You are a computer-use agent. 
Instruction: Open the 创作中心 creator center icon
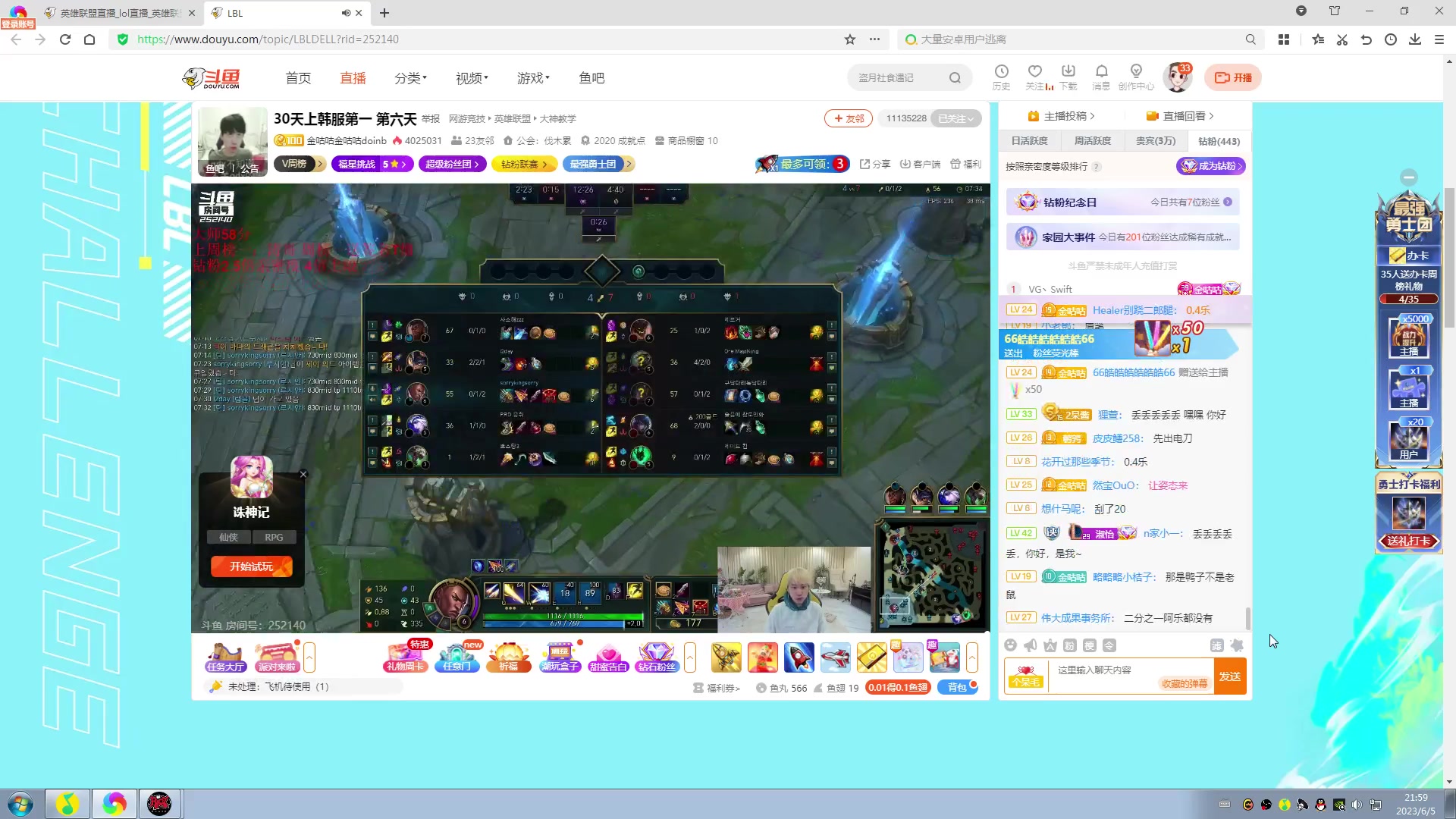1136,77
